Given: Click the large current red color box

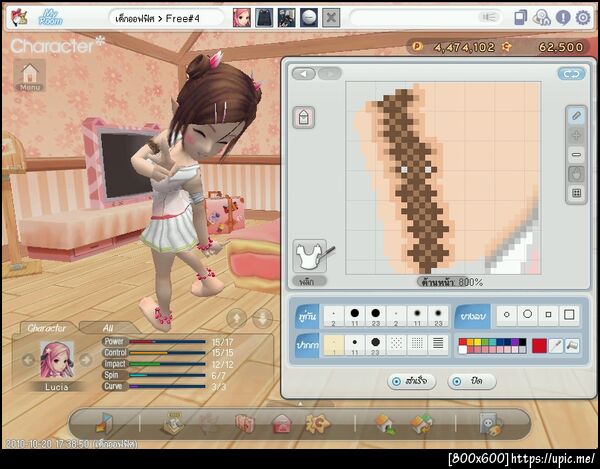Looking at the screenshot, I should click(x=539, y=346).
